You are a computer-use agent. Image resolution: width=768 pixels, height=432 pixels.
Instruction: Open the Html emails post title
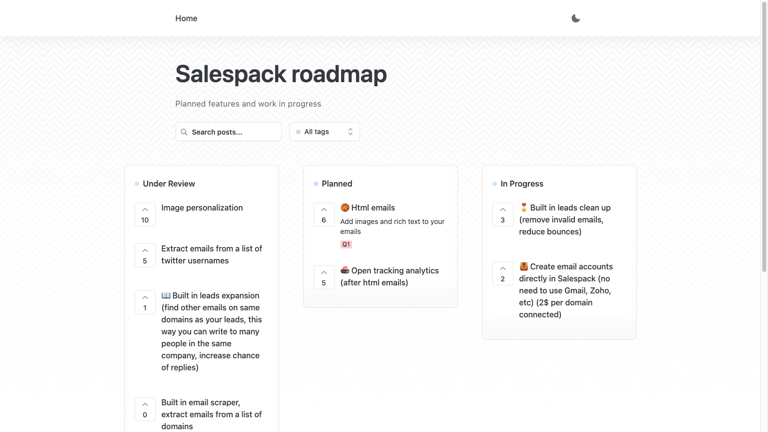(368, 208)
